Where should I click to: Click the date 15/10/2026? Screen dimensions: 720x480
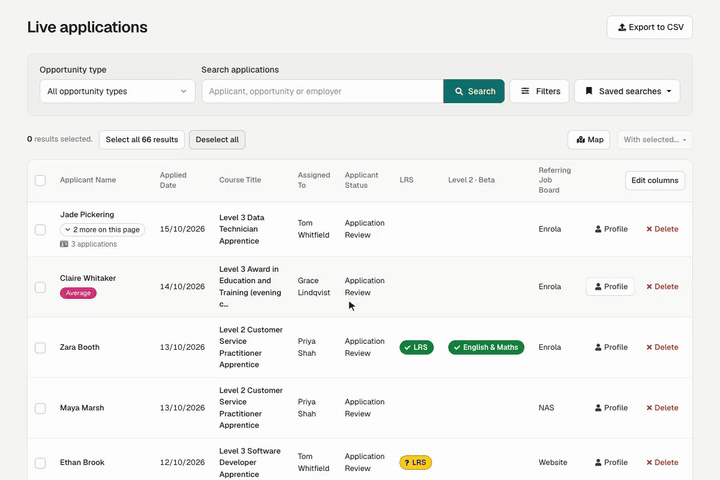pyautogui.click(x=182, y=229)
